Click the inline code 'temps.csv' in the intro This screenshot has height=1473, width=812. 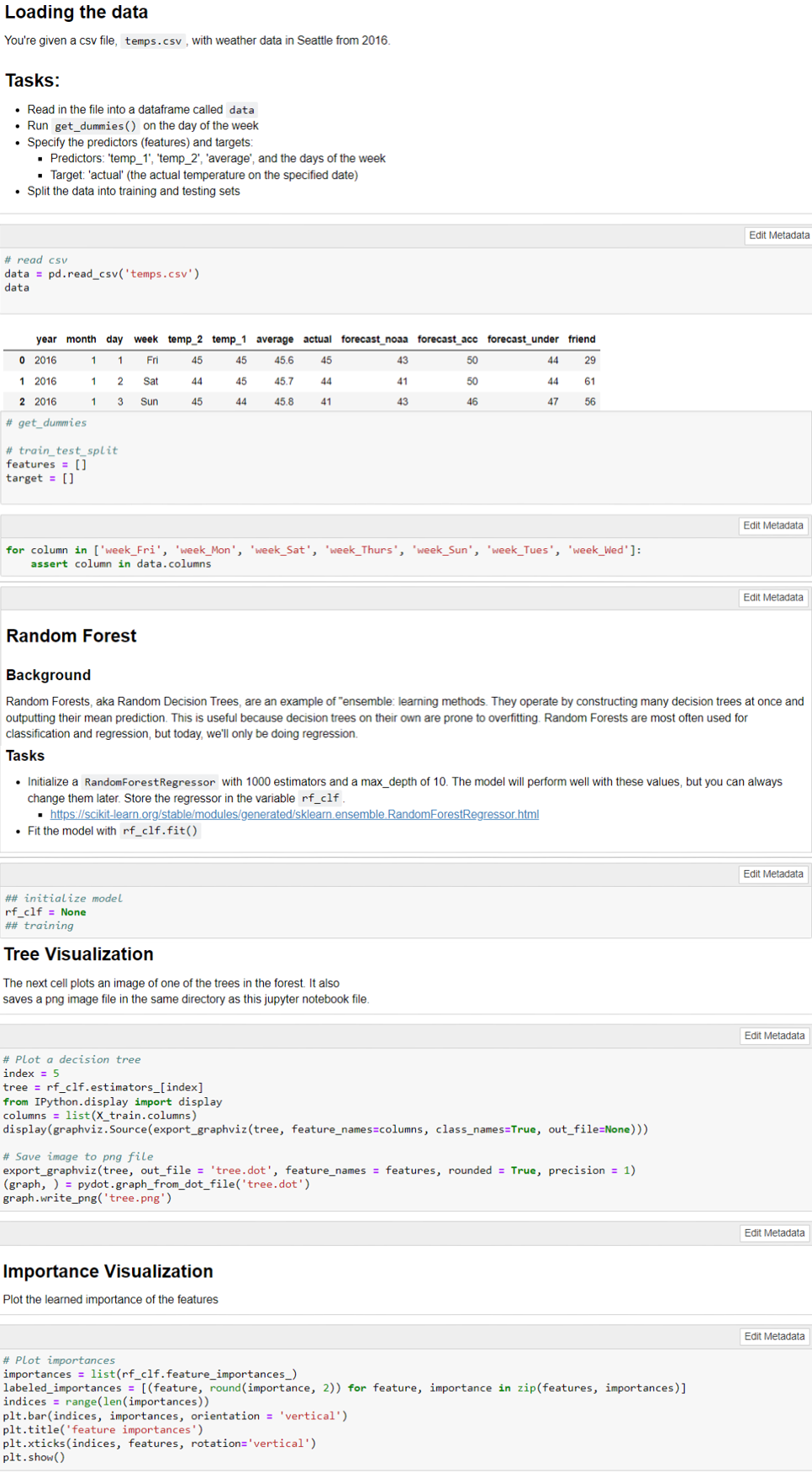coord(153,41)
